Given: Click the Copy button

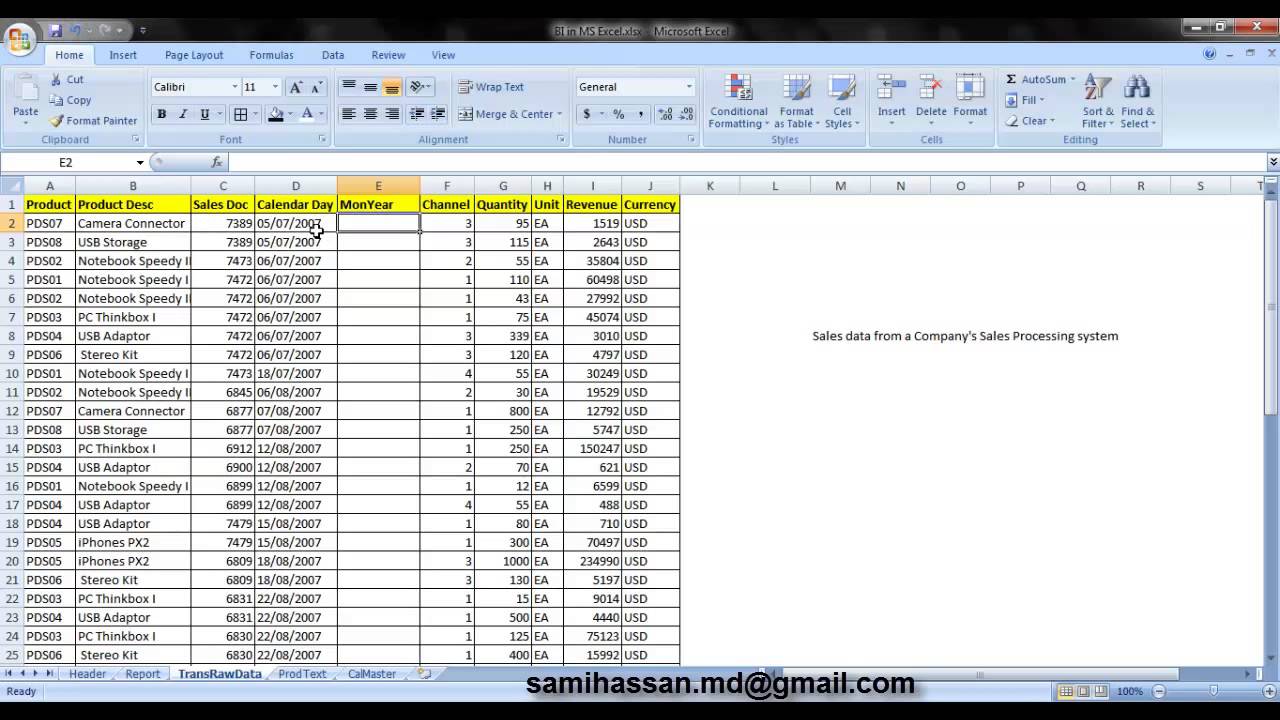Looking at the screenshot, I should pyautogui.click(x=70, y=100).
